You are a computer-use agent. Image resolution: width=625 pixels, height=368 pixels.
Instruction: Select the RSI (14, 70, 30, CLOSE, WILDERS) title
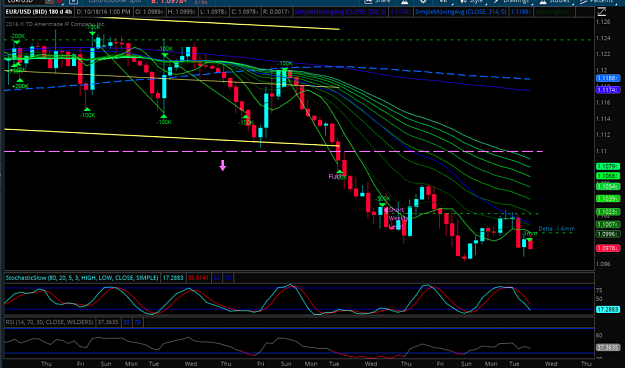[x=49, y=322]
